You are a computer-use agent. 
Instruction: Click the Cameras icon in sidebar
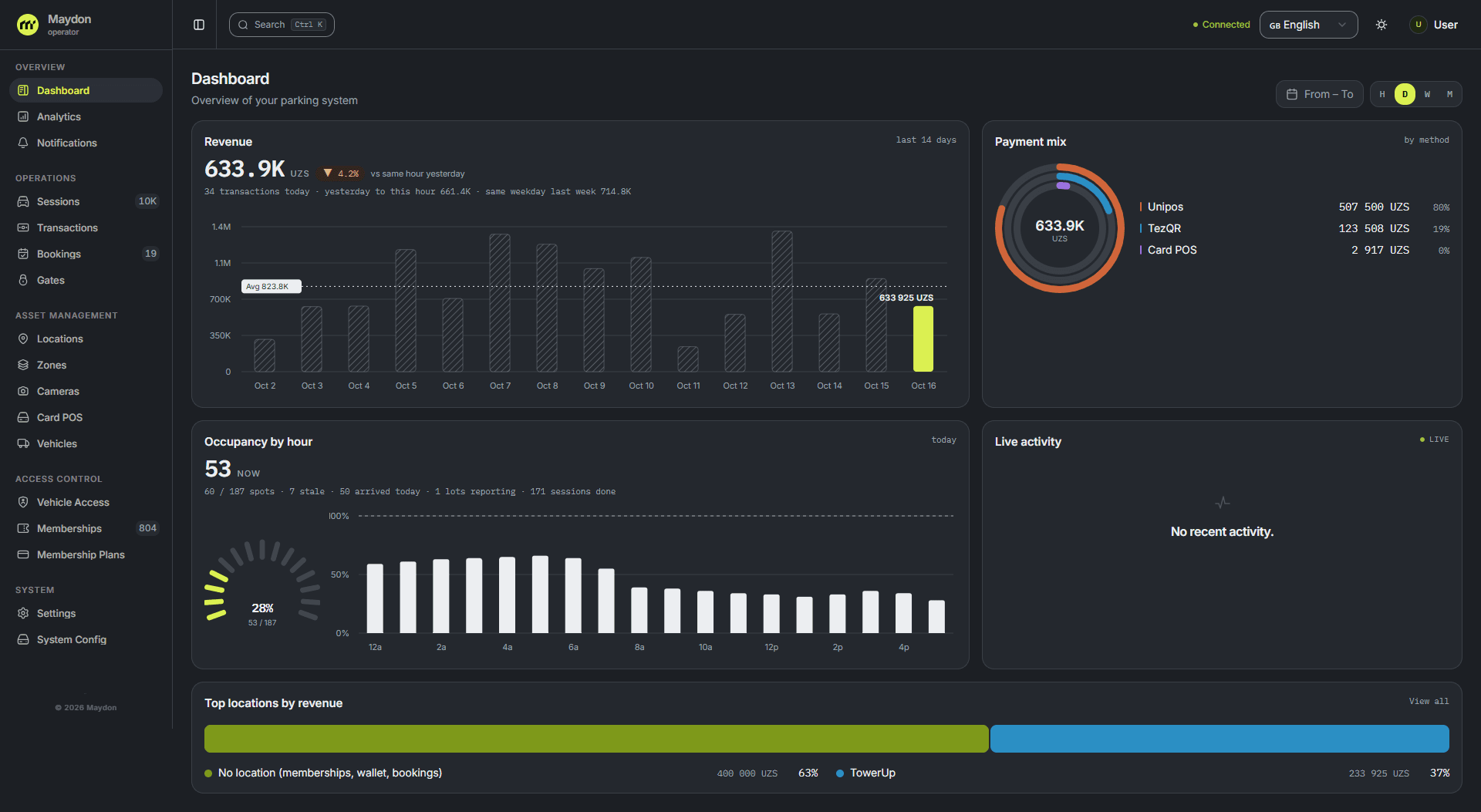click(23, 391)
